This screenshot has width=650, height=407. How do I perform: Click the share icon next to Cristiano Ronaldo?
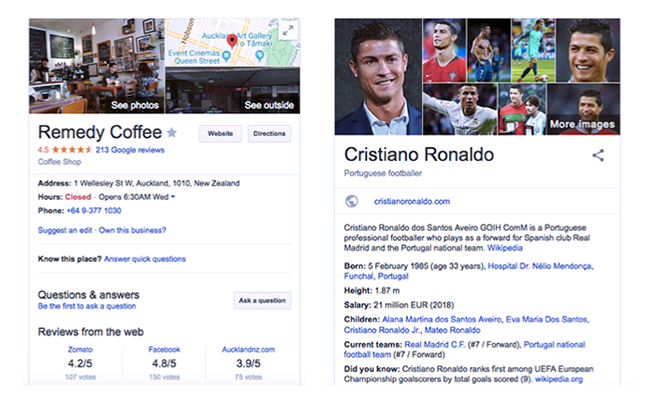tap(598, 155)
